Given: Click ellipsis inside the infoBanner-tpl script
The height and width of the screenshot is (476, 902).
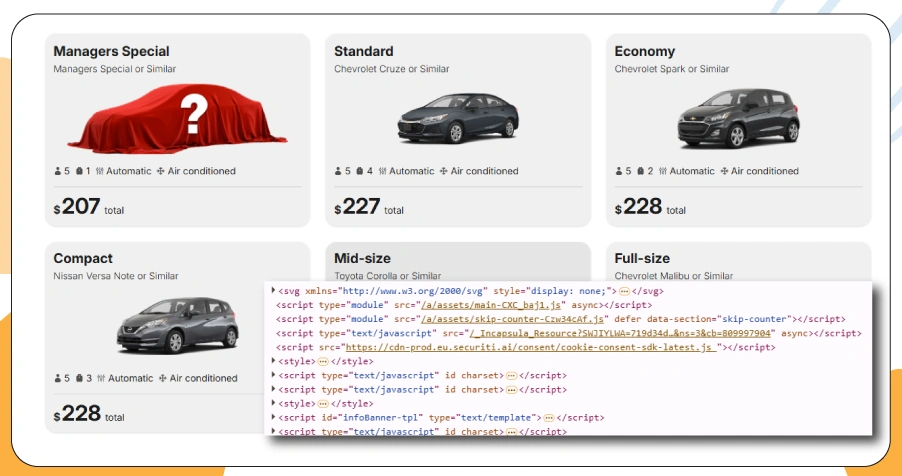Looking at the screenshot, I should click(548, 417).
